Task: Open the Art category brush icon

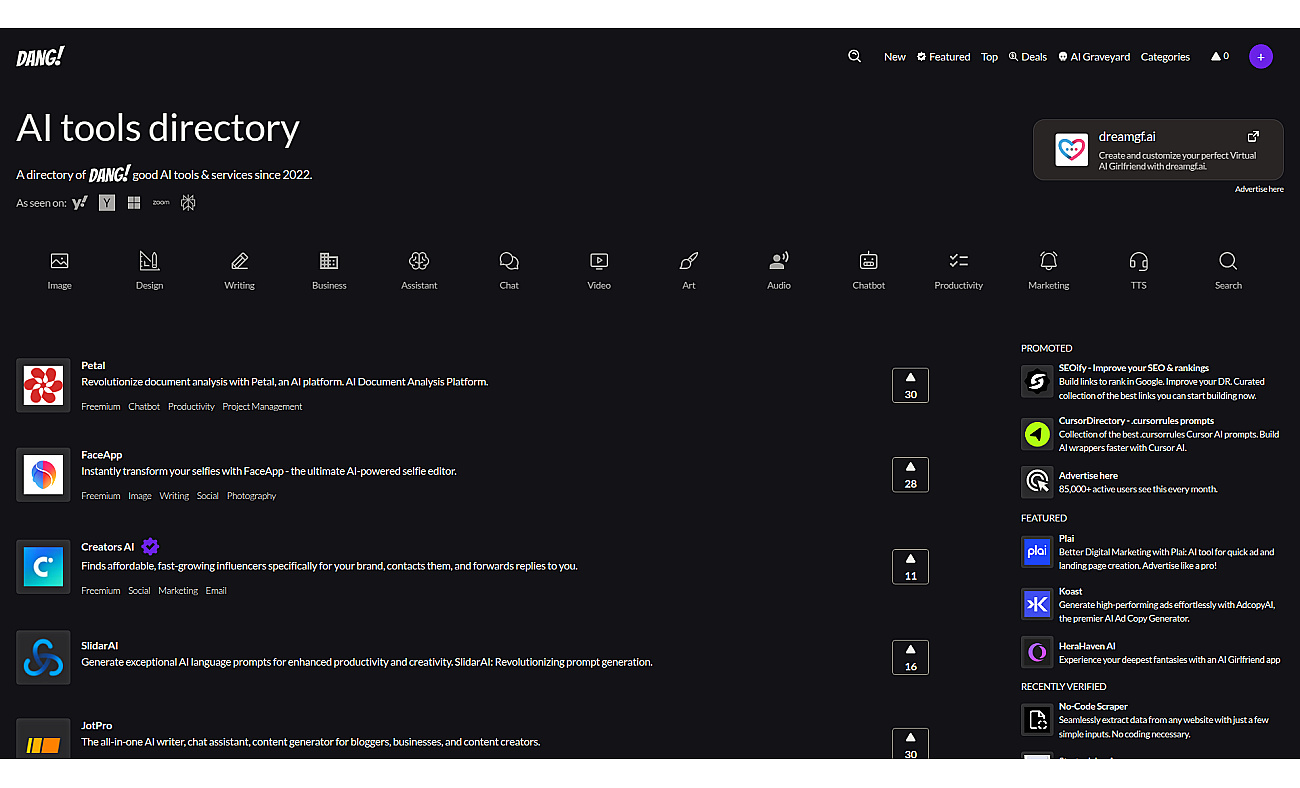Action: click(x=689, y=261)
